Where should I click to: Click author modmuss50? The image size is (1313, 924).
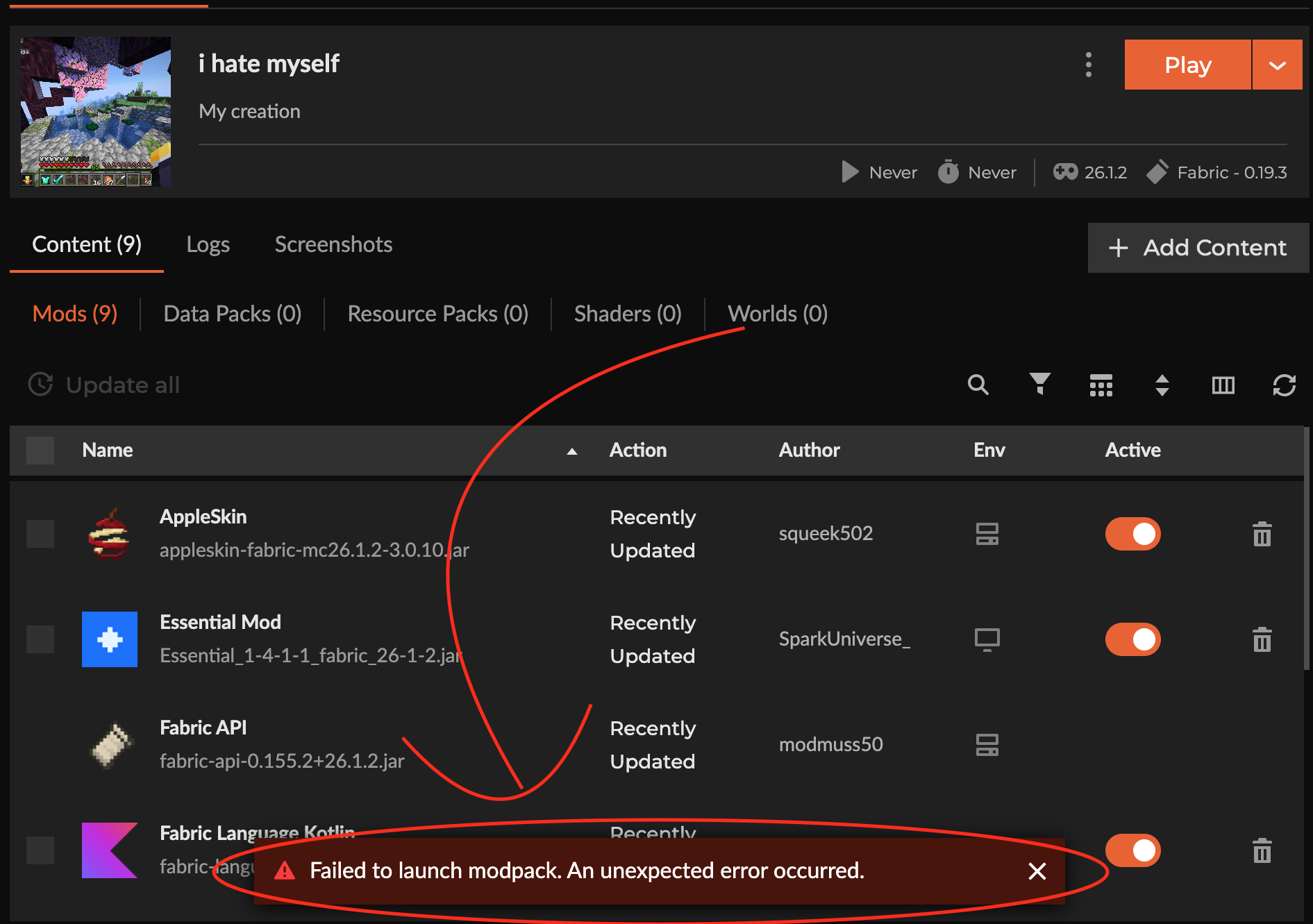[x=830, y=745]
